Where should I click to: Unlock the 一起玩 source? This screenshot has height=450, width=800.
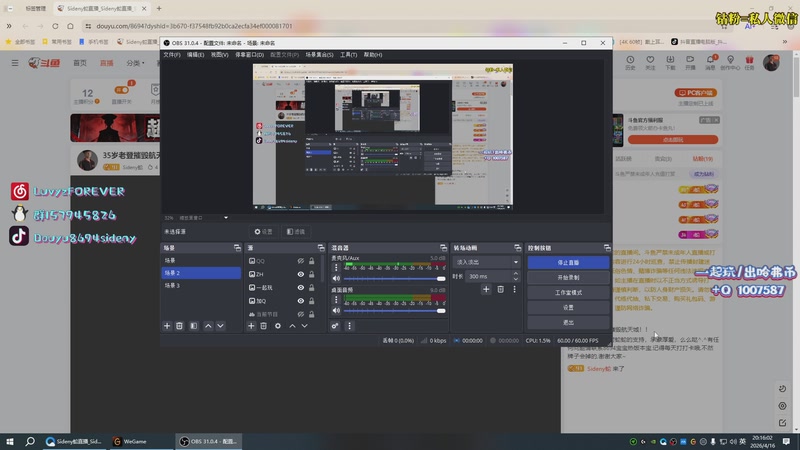click(x=312, y=287)
